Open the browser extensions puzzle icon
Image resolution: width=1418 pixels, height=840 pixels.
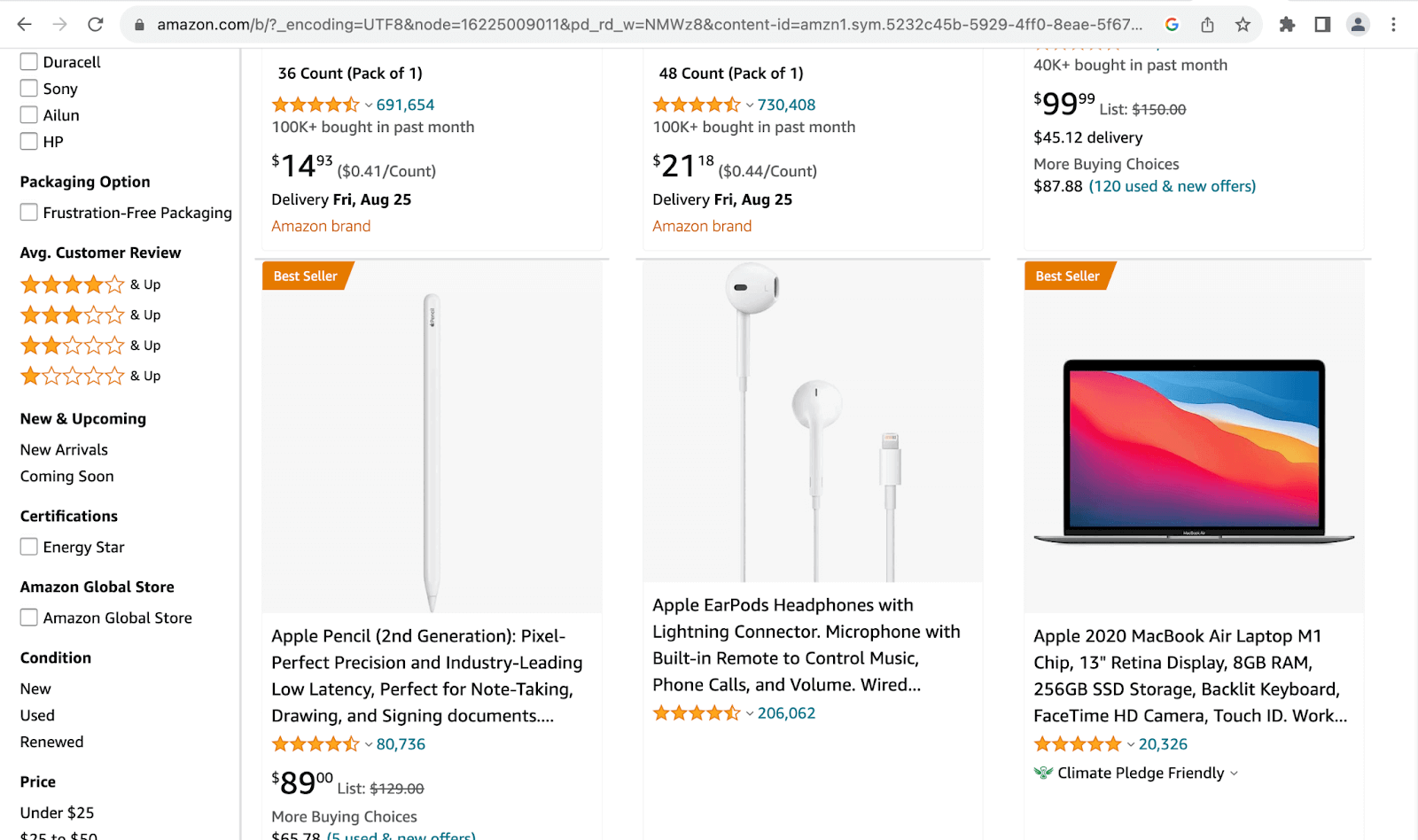[x=1287, y=25]
